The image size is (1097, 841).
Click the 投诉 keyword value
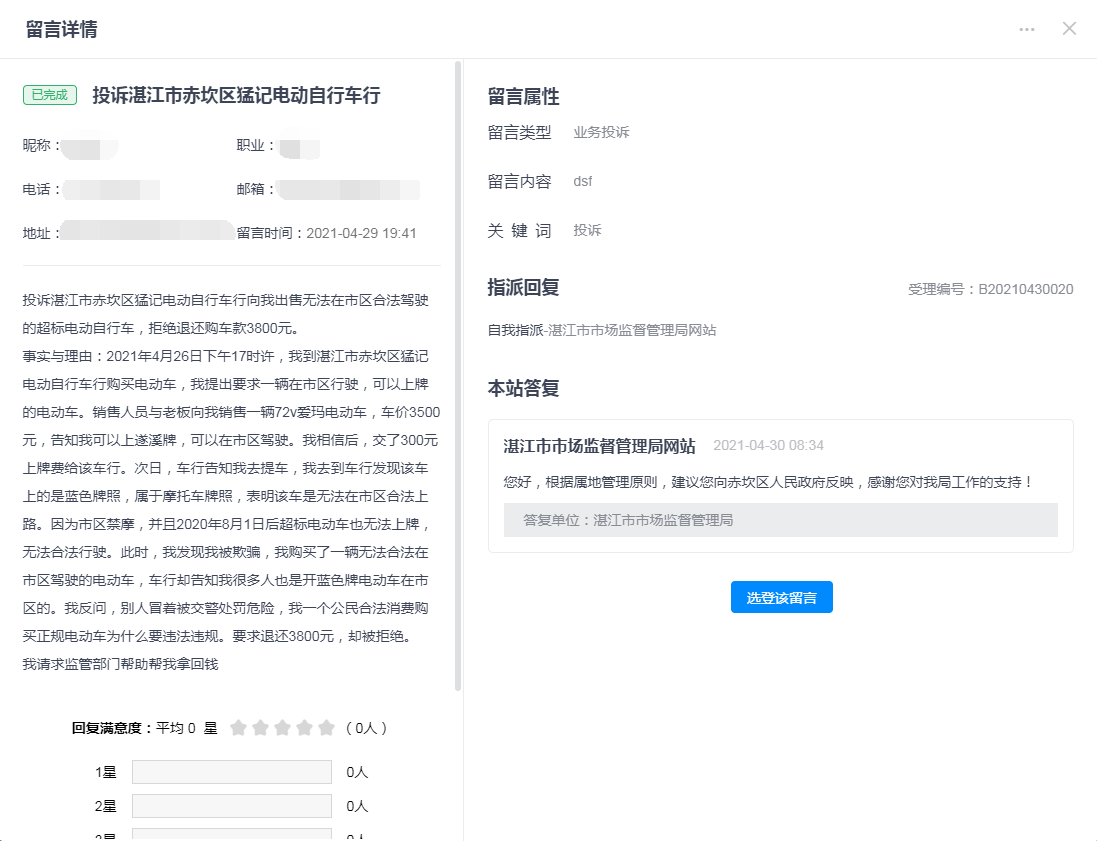coord(587,231)
